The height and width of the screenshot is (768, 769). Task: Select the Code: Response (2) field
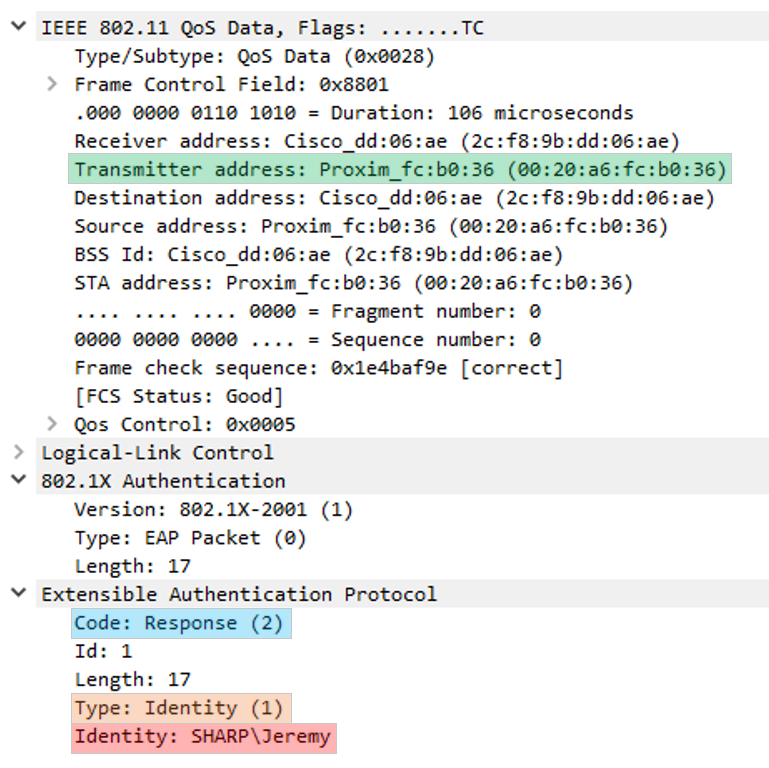[182, 623]
